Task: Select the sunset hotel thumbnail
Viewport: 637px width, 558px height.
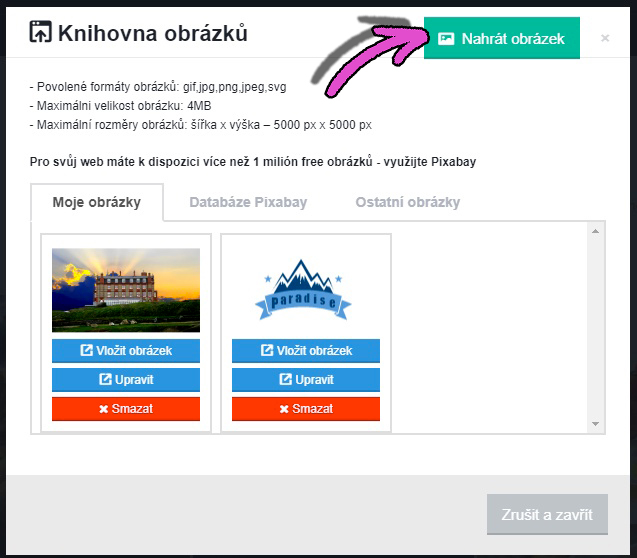Action: (126, 290)
